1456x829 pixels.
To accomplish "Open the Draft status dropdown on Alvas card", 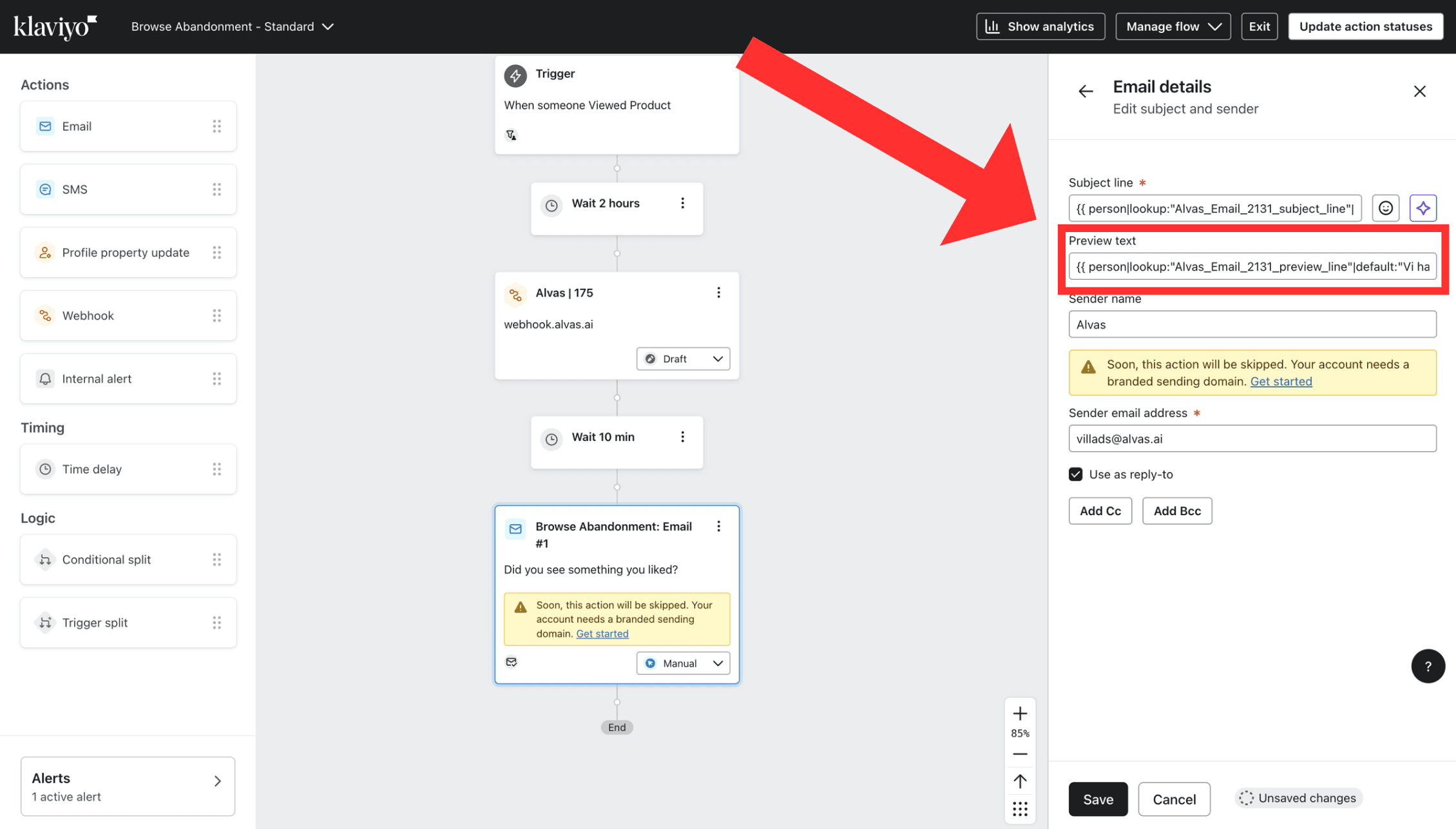I will (x=683, y=359).
